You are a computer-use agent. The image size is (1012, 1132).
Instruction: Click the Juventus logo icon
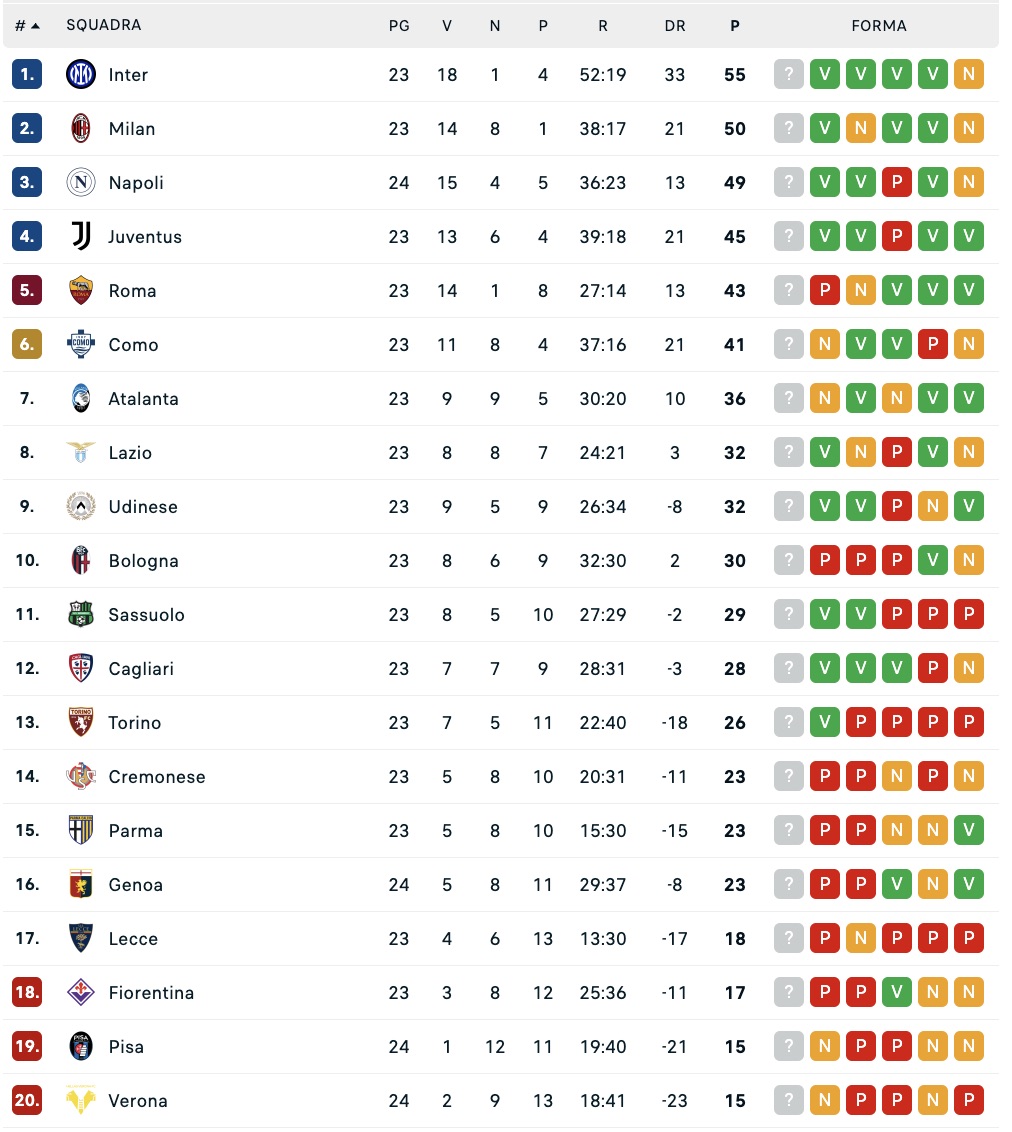pyautogui.click(x=81, y=237)
